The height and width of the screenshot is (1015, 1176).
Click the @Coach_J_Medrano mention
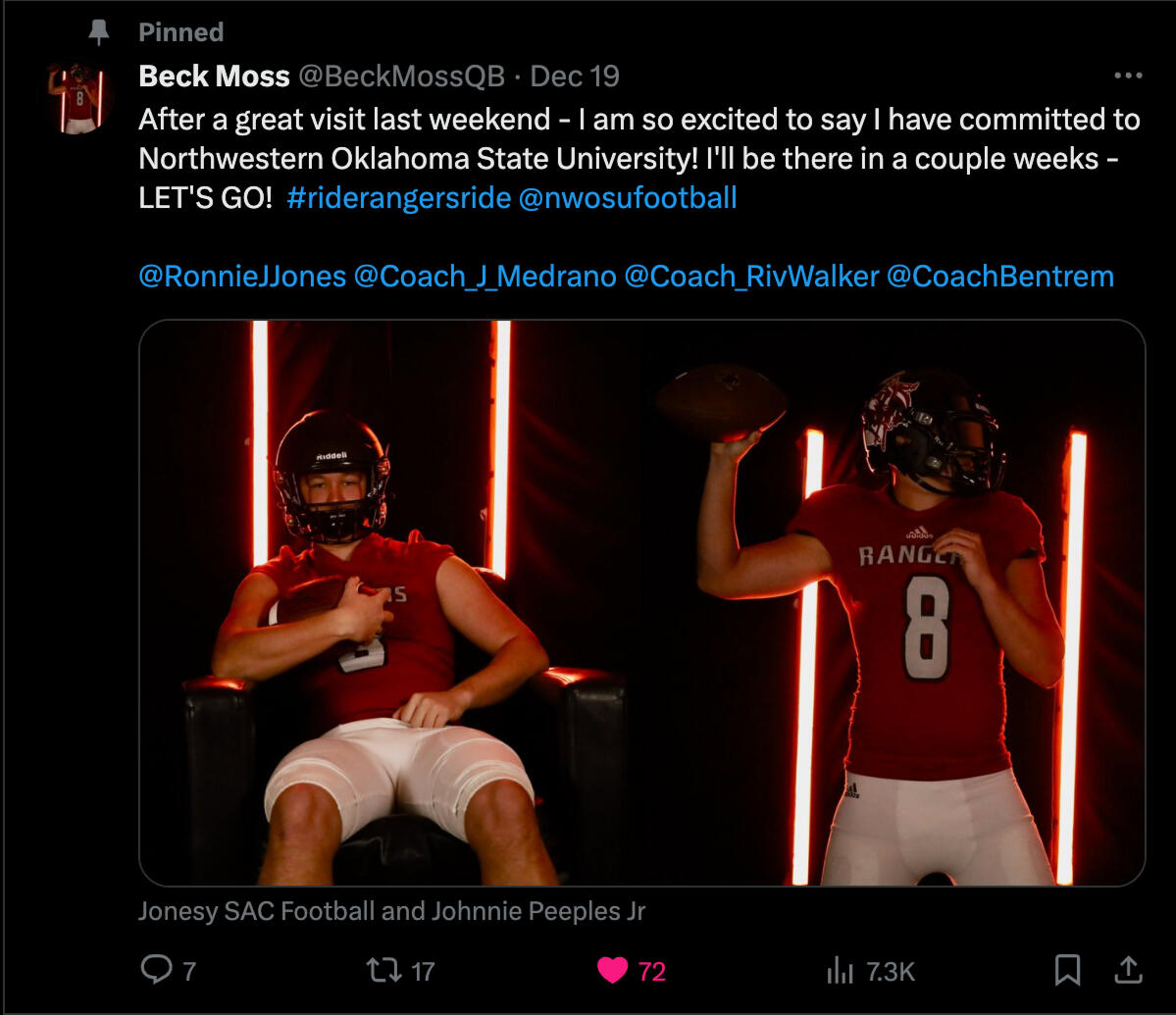pos(484,277)
